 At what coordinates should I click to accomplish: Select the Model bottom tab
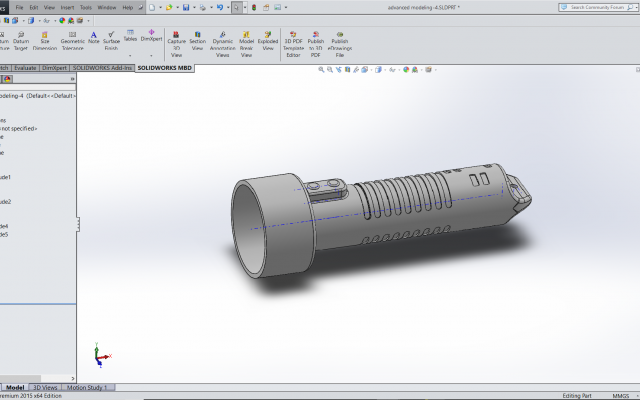(15, 387)
